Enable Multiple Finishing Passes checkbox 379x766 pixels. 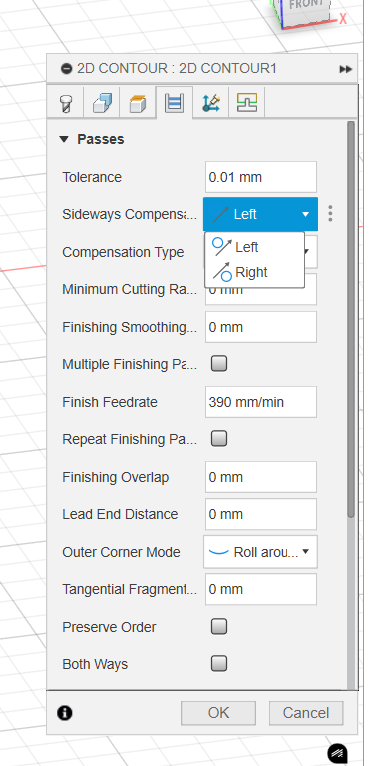click(x=219, y=364)
